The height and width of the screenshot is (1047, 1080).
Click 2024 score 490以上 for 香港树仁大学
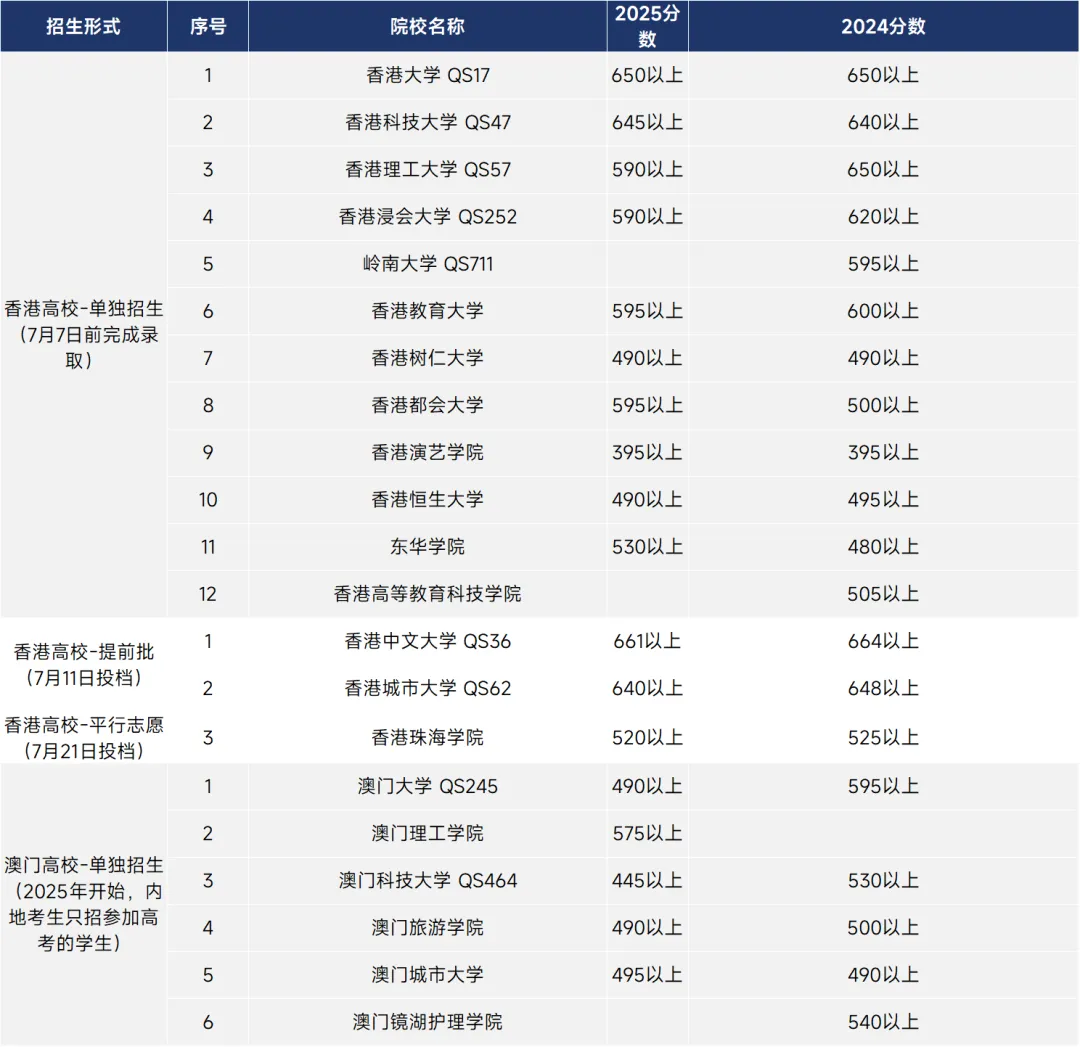[x=884, y=358]
